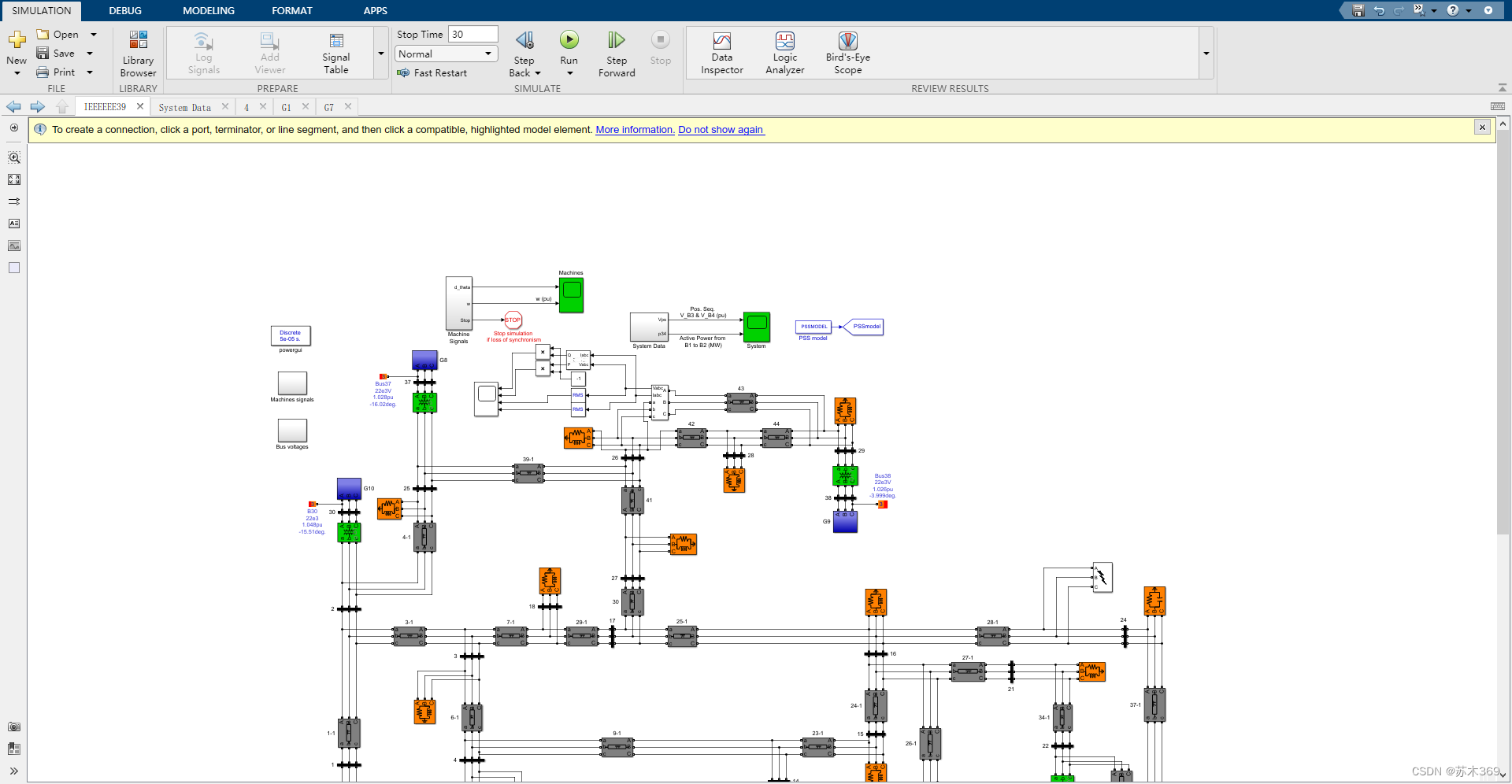Enable the Fast Restart checkbox
Screen dimensions: 1512x784
402,72
